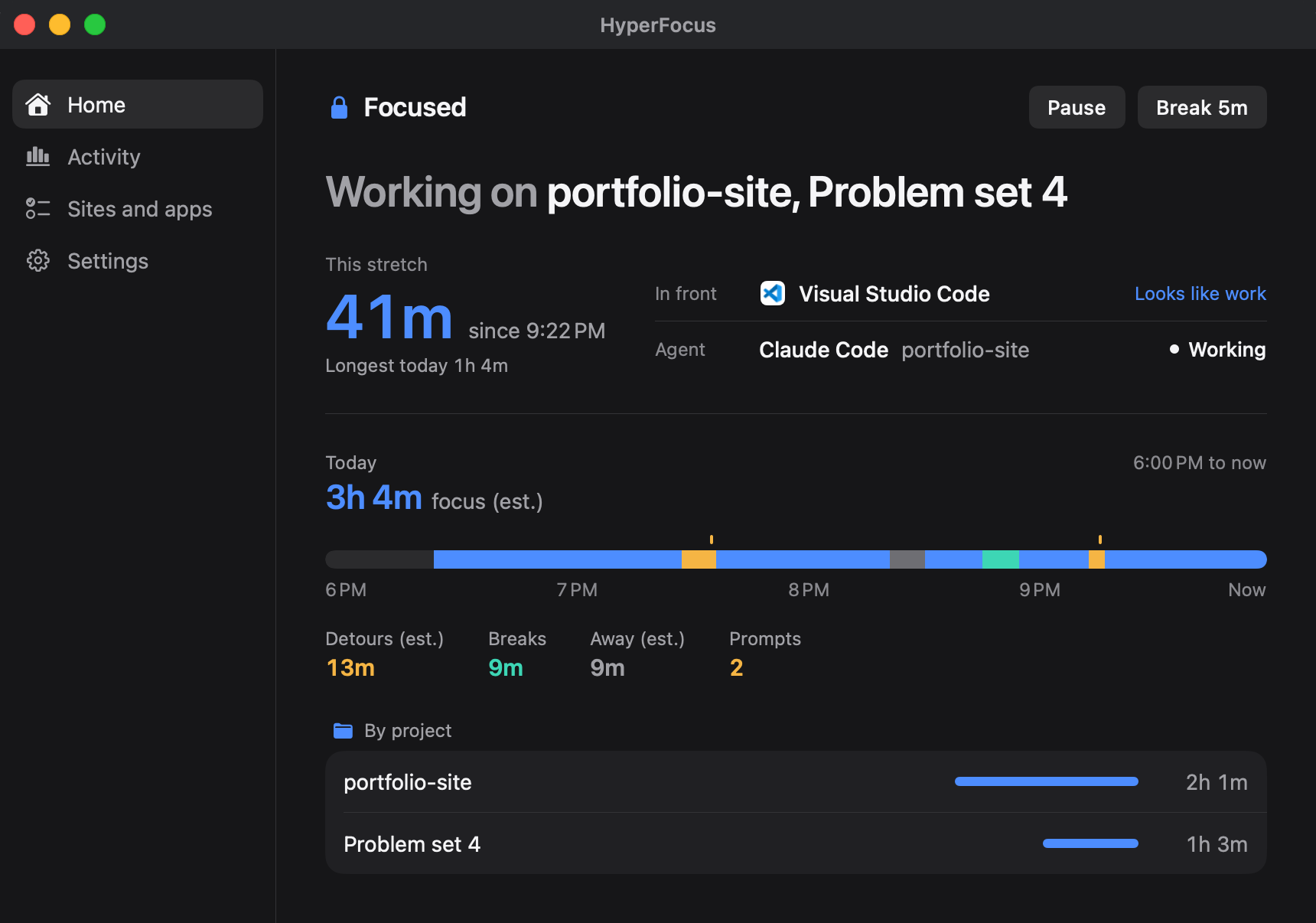Select the portfolio-site project row

tap(796, 782)
